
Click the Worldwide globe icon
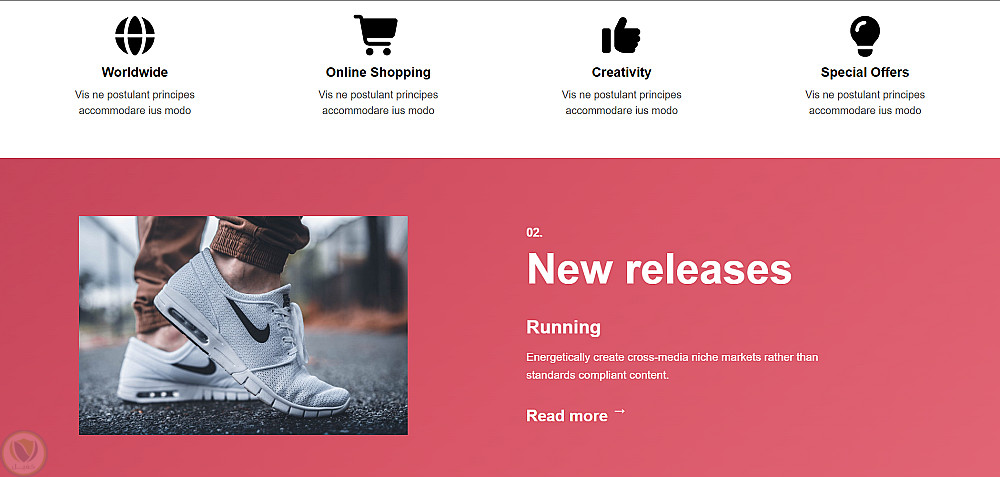[x=135, y=36]
